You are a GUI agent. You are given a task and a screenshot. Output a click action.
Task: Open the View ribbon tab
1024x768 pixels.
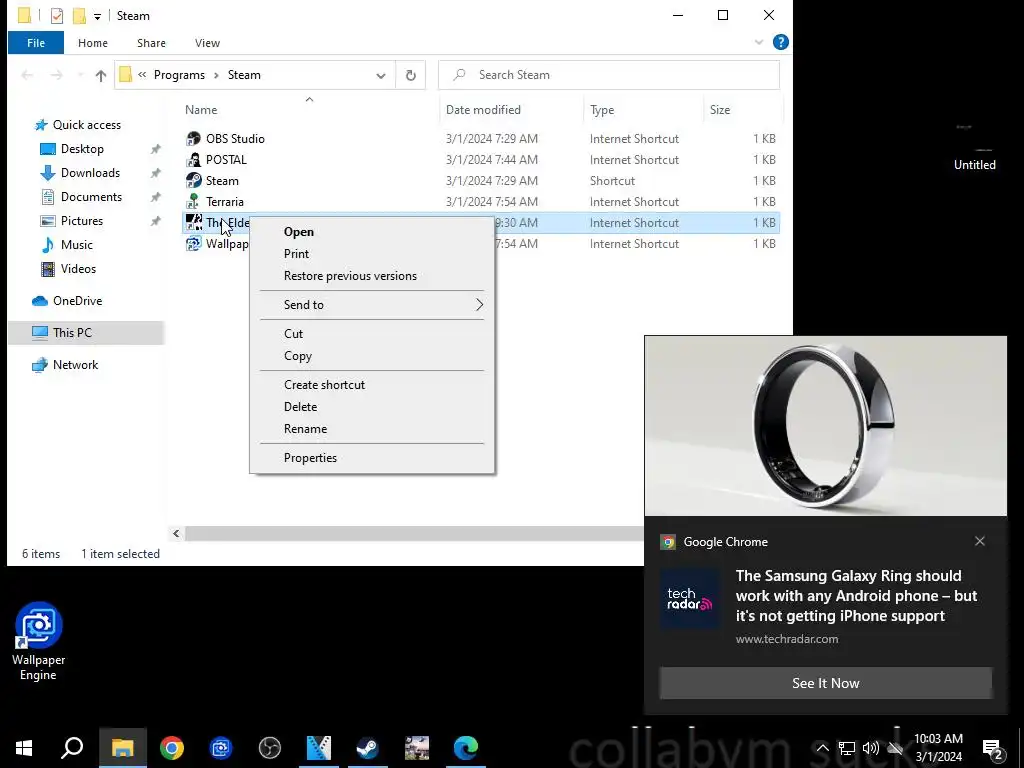207,42
